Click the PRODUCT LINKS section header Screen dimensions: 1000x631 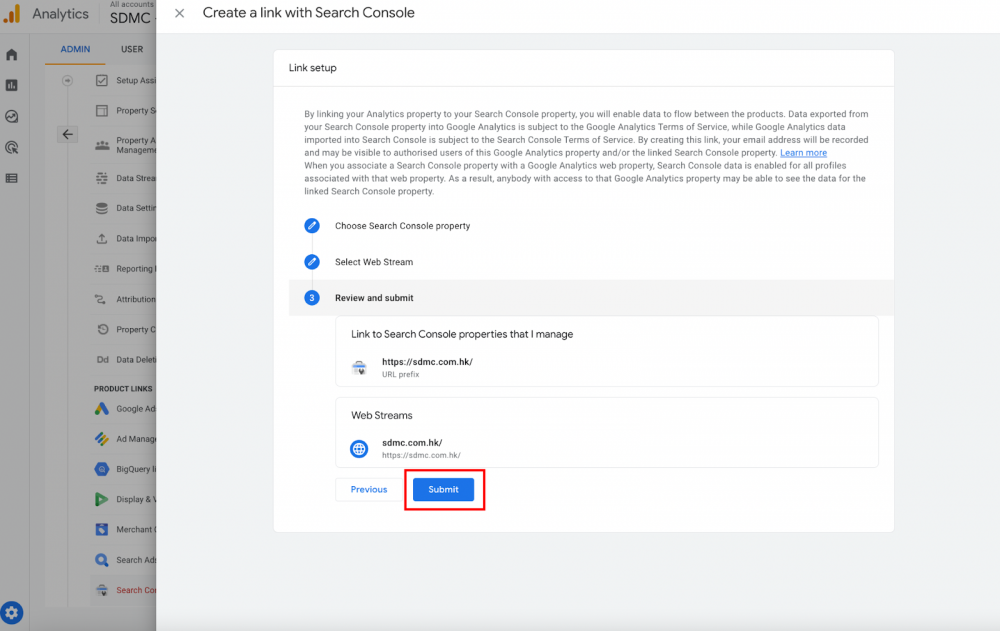123,389
